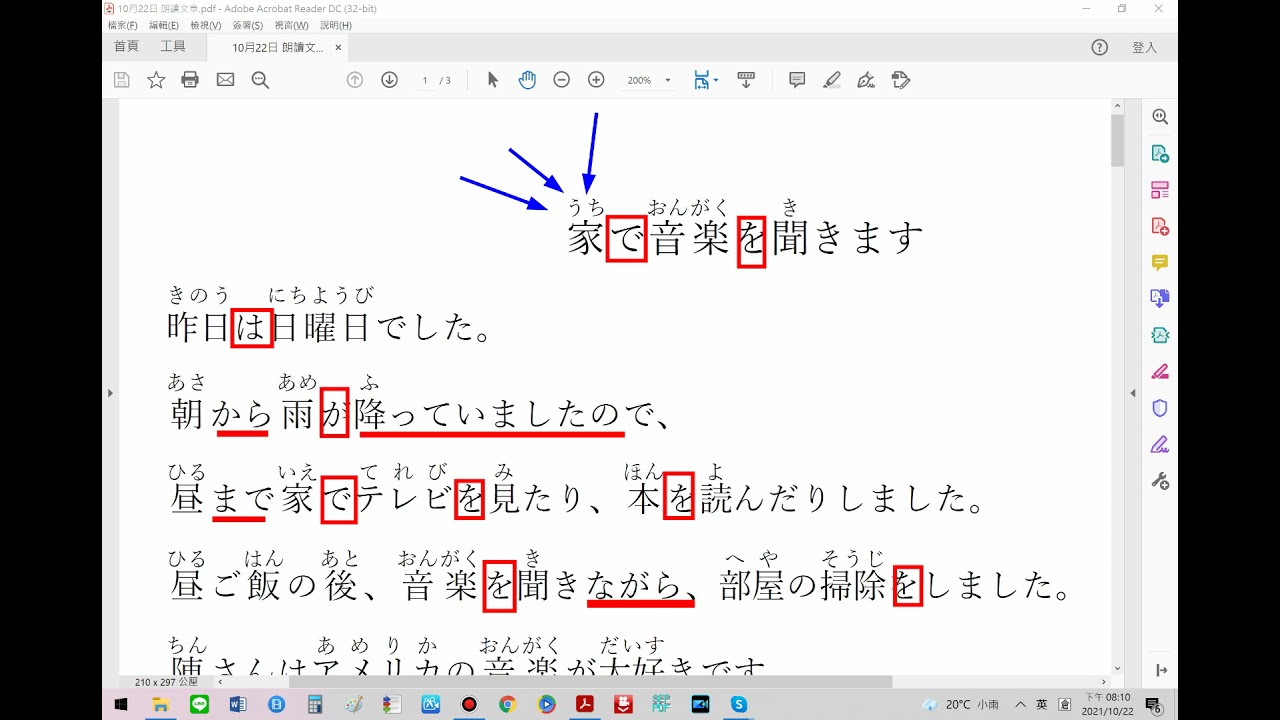This screenshot has height=720, width=1280.
Task: Open Create PDF tool in right pane
Action: coord(1160,226)
